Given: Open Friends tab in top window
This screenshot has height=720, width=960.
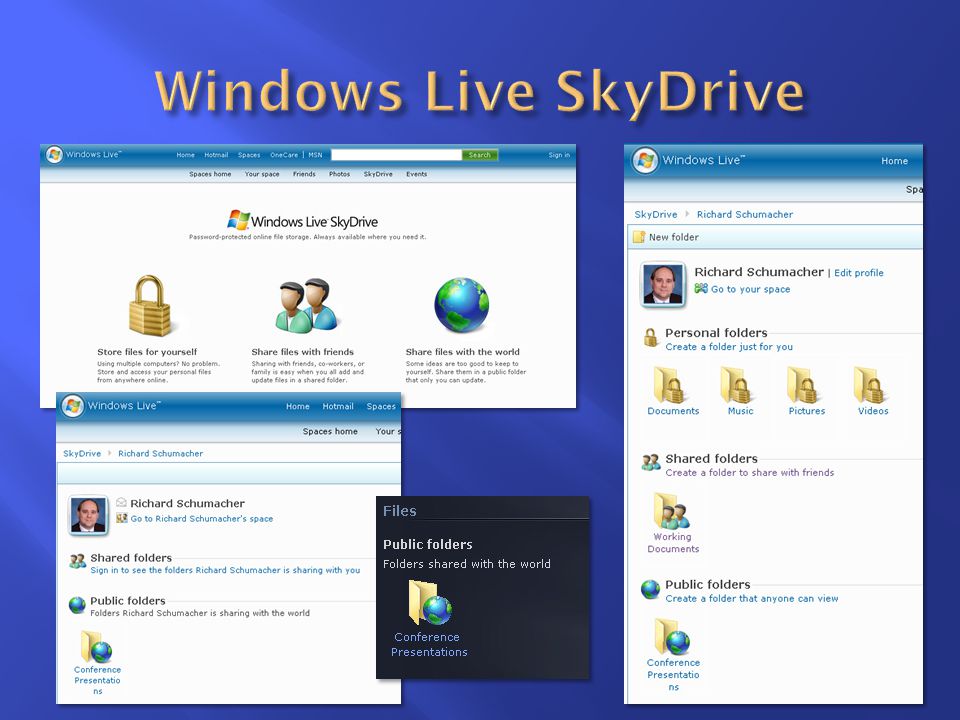Looking at the screenshot, I should coord(304,174).
